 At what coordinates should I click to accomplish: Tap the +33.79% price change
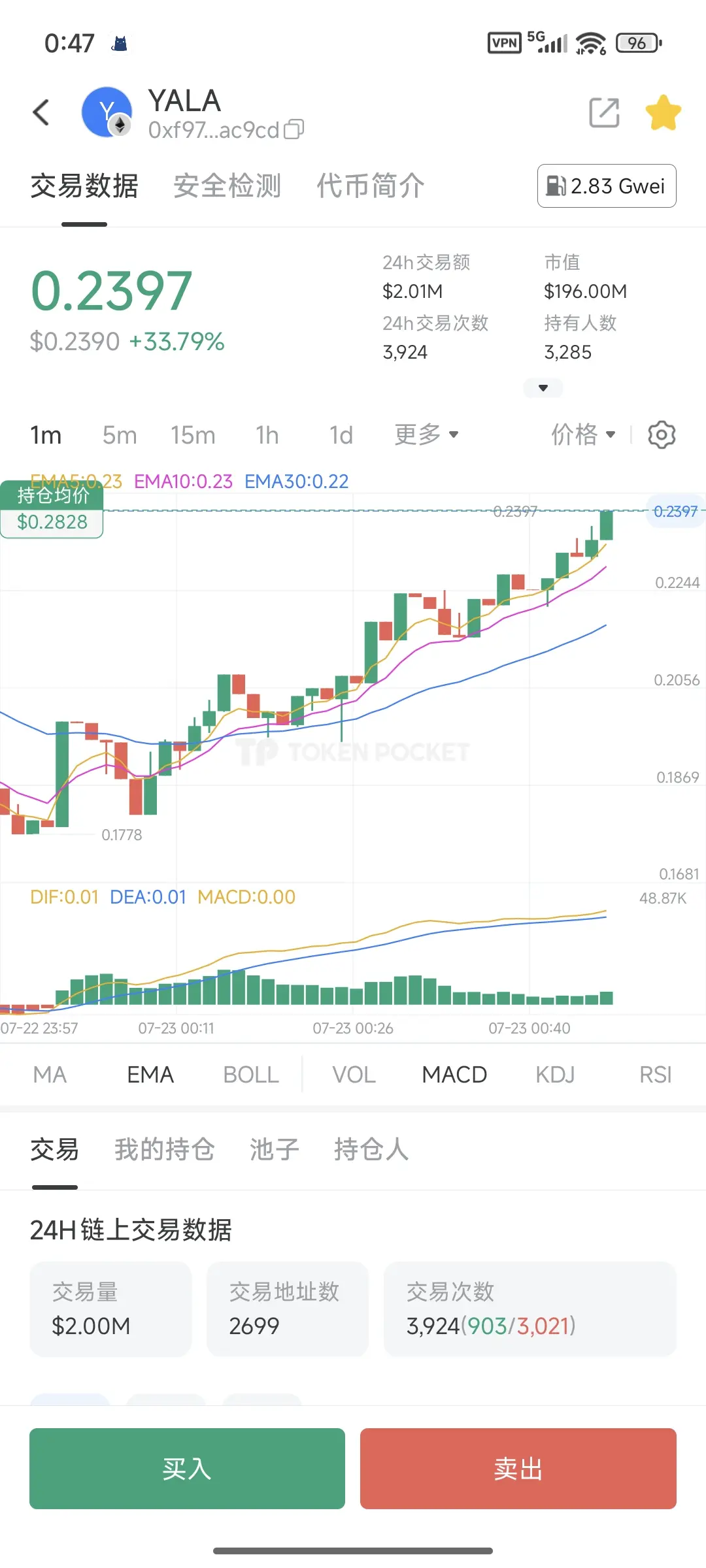(176, 342)
